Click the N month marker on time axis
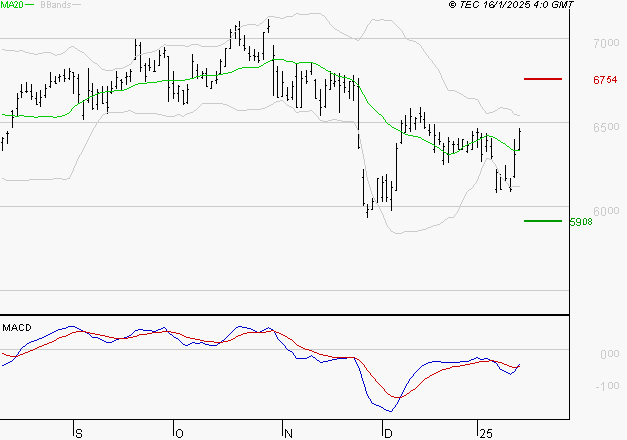The height and width of the screenshot is (440, 627). click(x=288, y=434)
